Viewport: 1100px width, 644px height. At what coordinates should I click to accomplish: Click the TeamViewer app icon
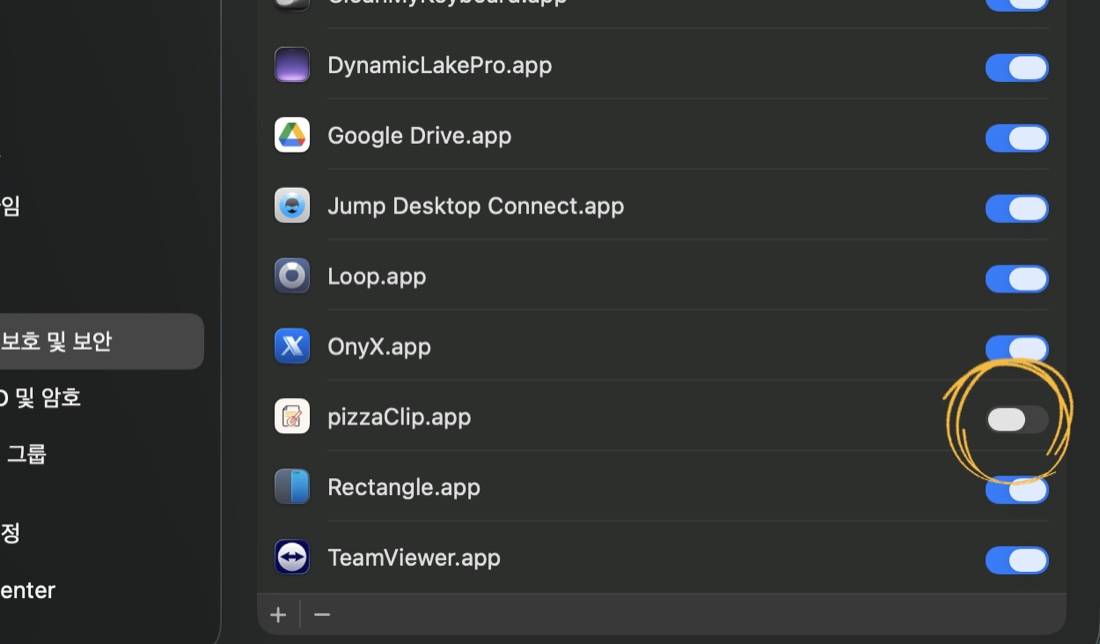click(292, 557)
